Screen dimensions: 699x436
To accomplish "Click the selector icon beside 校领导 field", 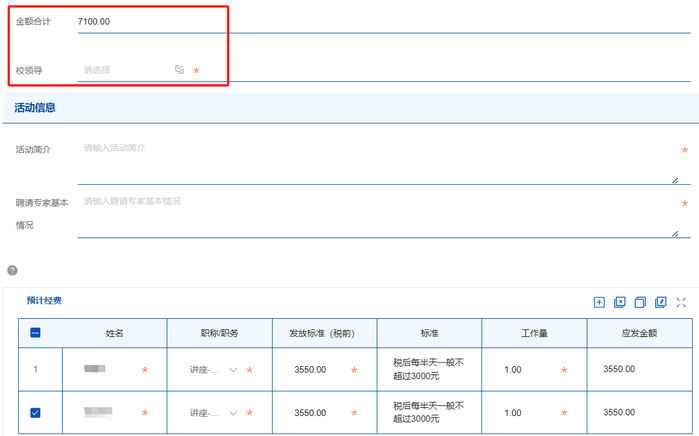I will click(179, 70).
